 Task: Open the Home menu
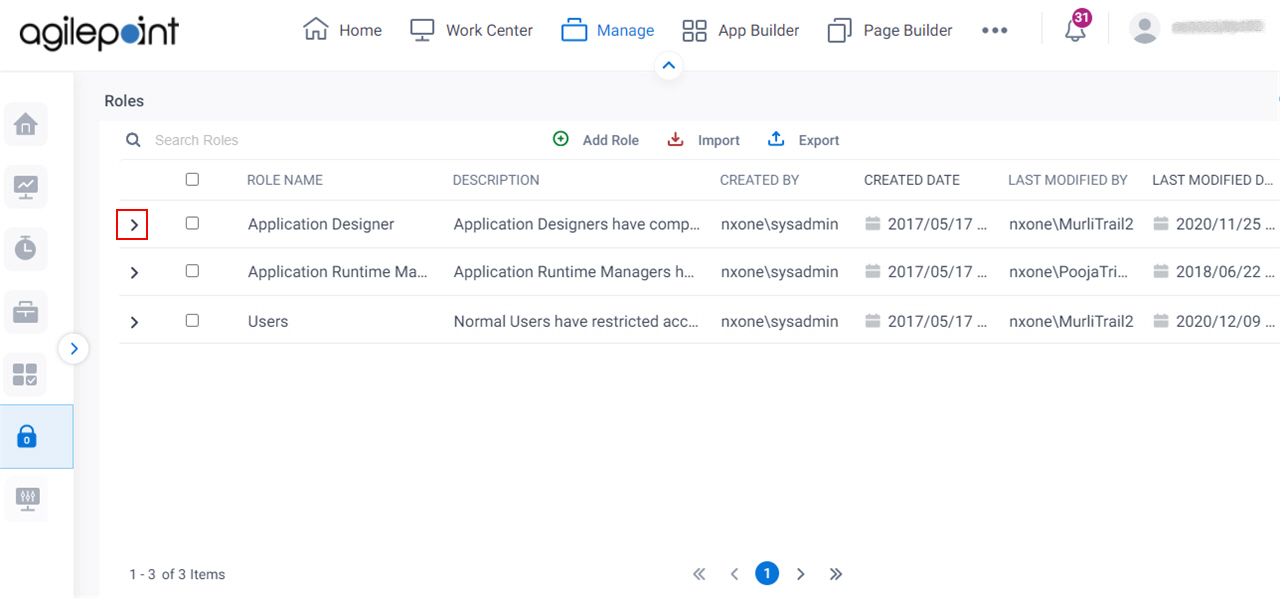(x=342, y=30)
